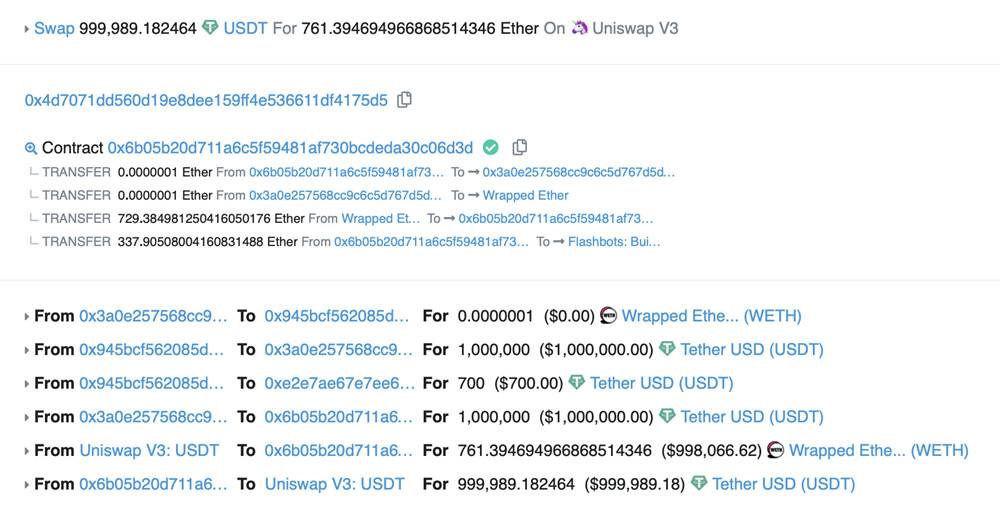Click Tether USD (USDT) link for $999,989.18
1000x523 pixels.
[x=783, y=484]
